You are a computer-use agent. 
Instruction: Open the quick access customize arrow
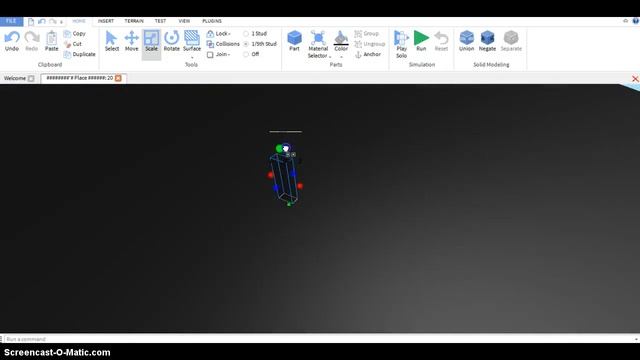click(x=61, y=22)
